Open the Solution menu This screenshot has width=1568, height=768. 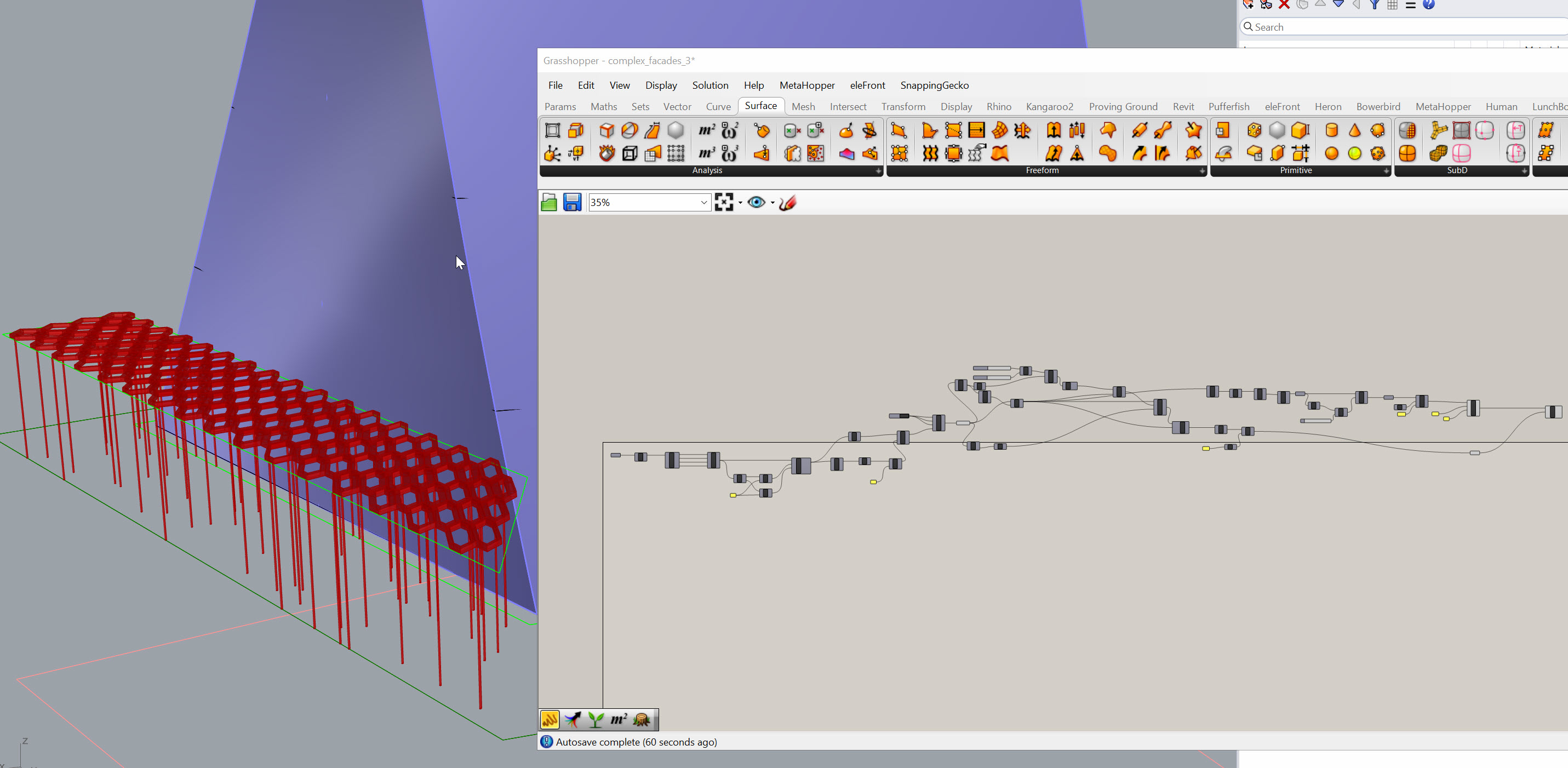(x=709, y=85)
